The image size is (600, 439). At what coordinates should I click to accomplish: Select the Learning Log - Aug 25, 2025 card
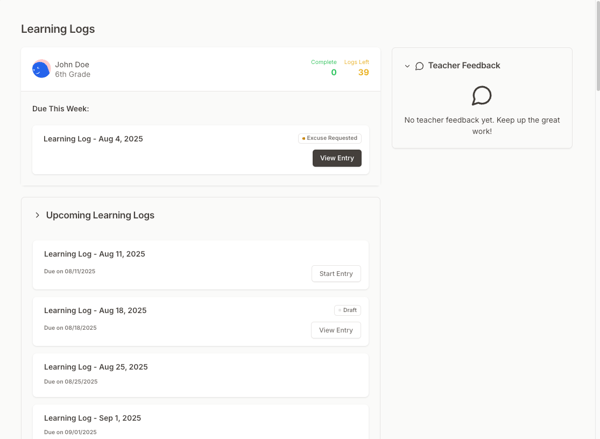[200, 373]
